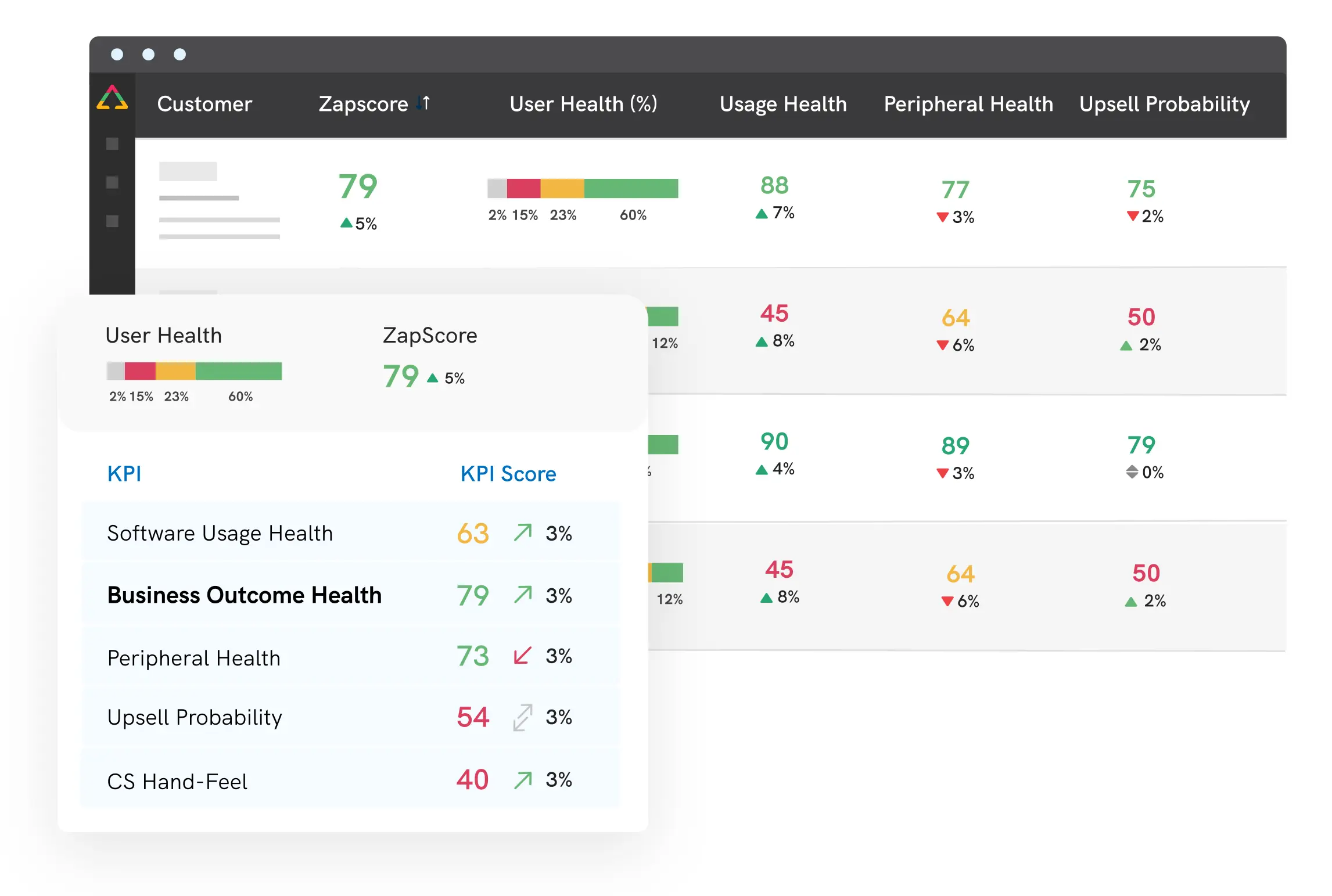Click the up arrow beside CS Hand-Feel score
This screenshot has height=896, width=1332.
[523, 780]
